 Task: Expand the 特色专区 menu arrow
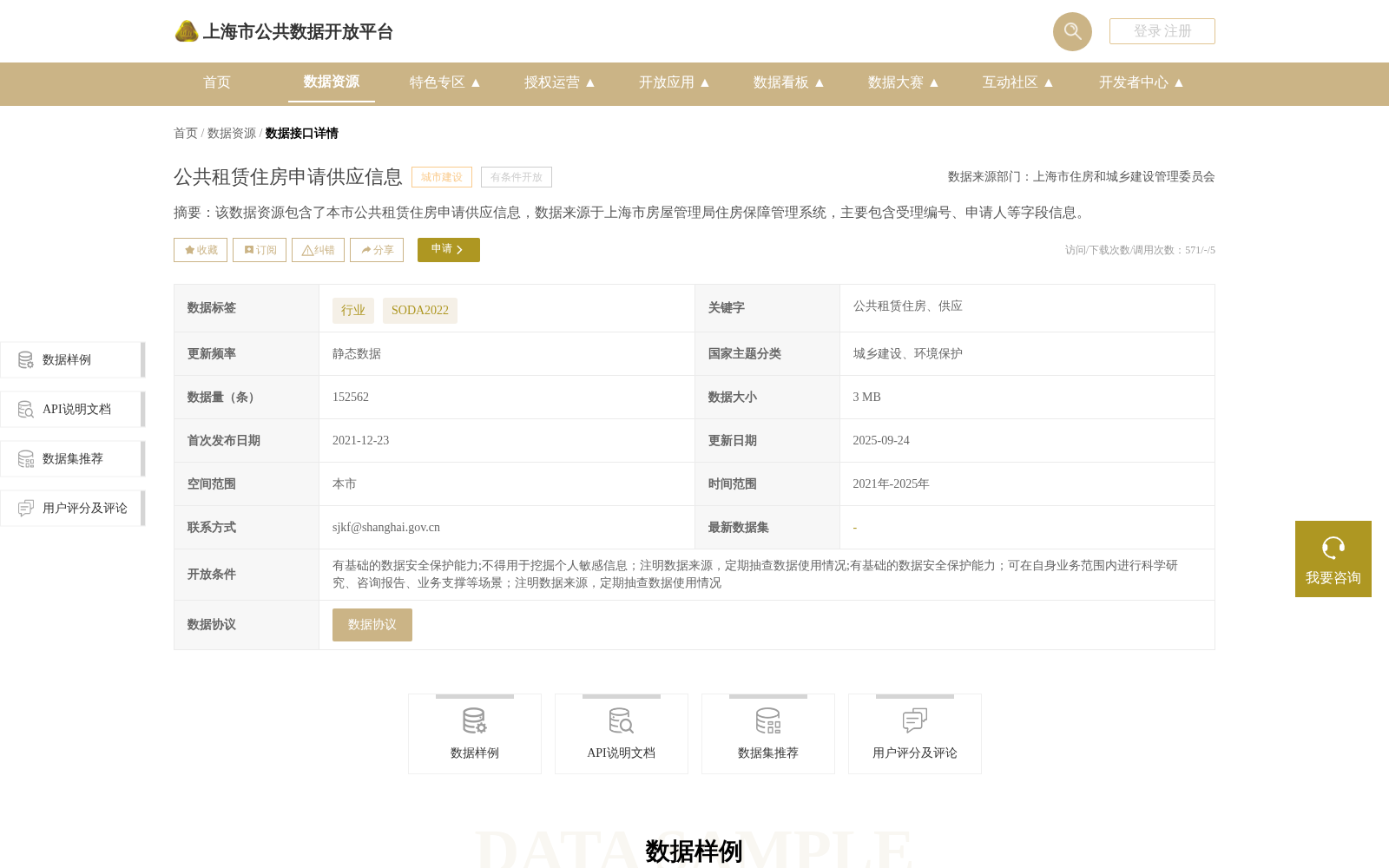[x=476, y=82]
